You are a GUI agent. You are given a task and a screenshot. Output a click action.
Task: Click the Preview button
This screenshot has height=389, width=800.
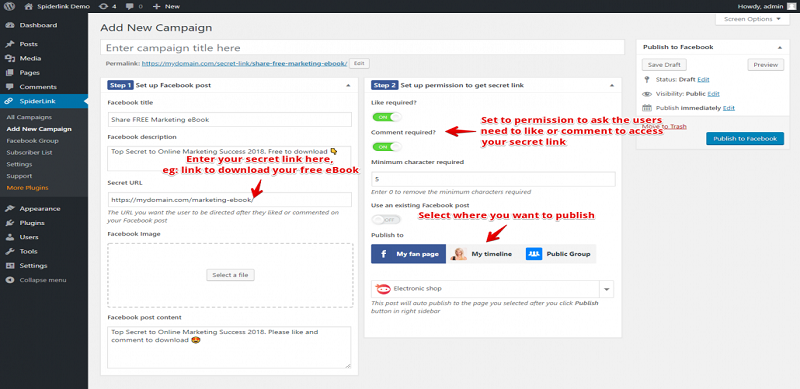coord(765,65)
